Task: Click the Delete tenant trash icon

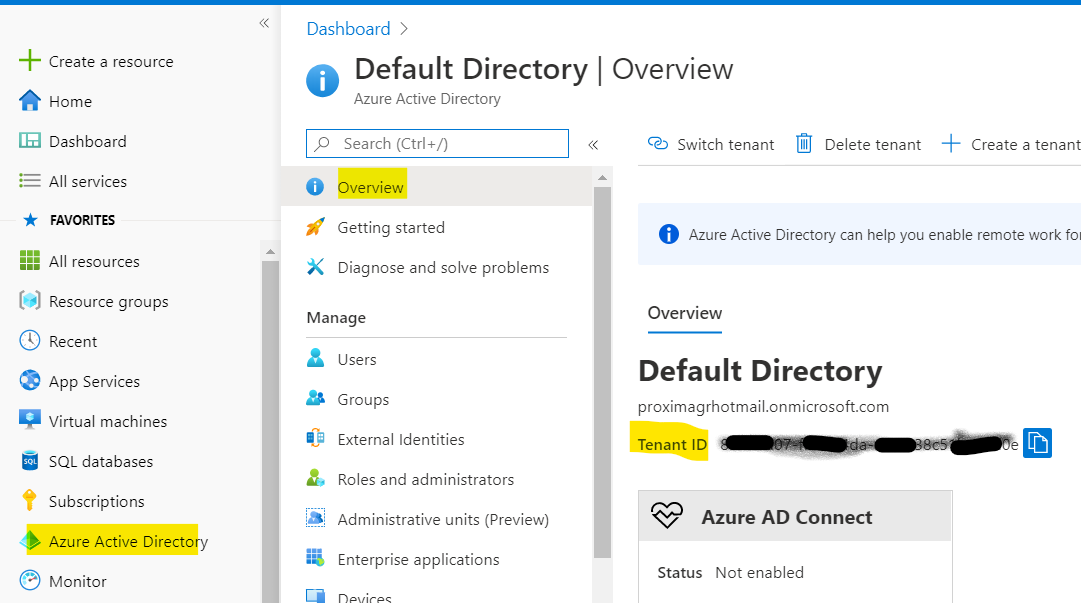Action: tap(804, 144)
